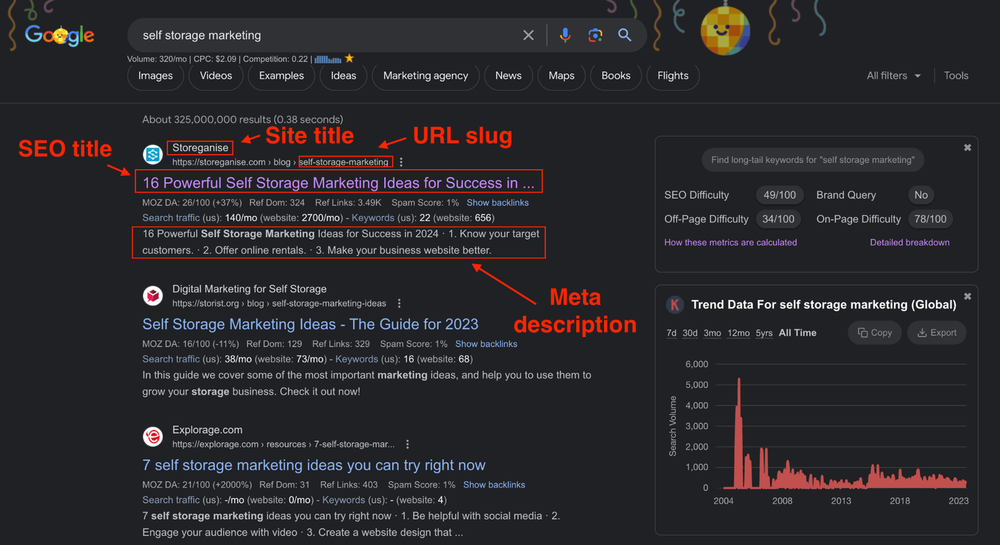Select the Marketing agency filter chip

click(425, 76)
